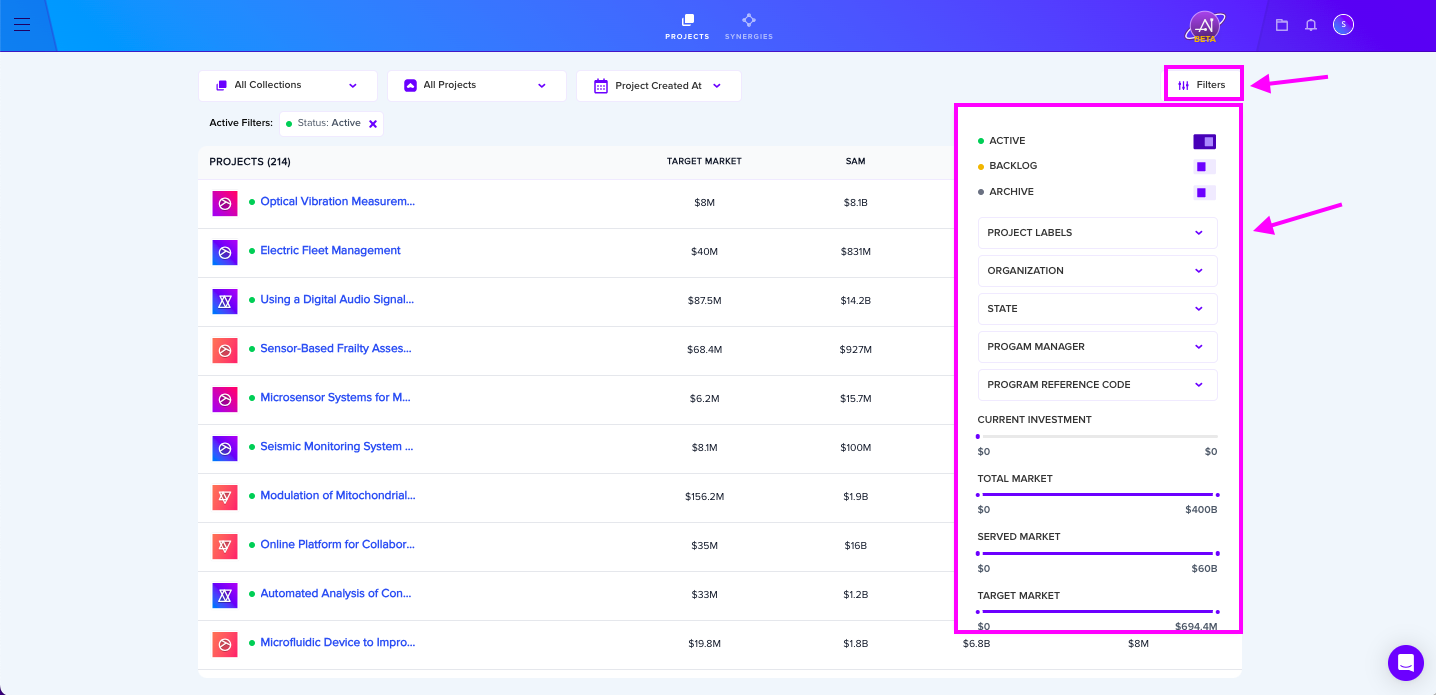Click the Electric Fleet Management project icon
This screenshot has width=1436, height=695.
pos(225,252)
